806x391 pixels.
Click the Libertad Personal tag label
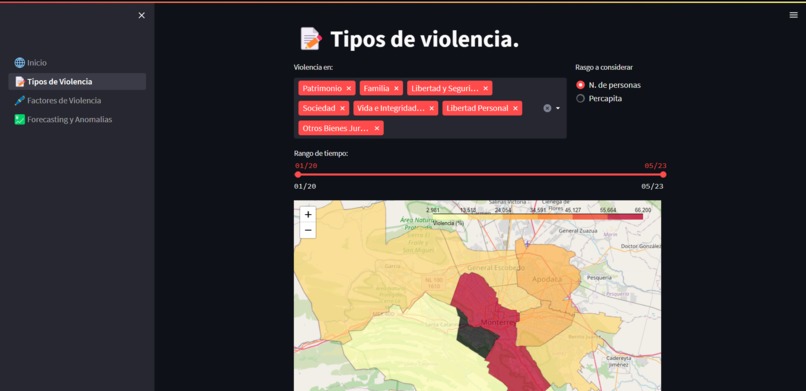477,108
